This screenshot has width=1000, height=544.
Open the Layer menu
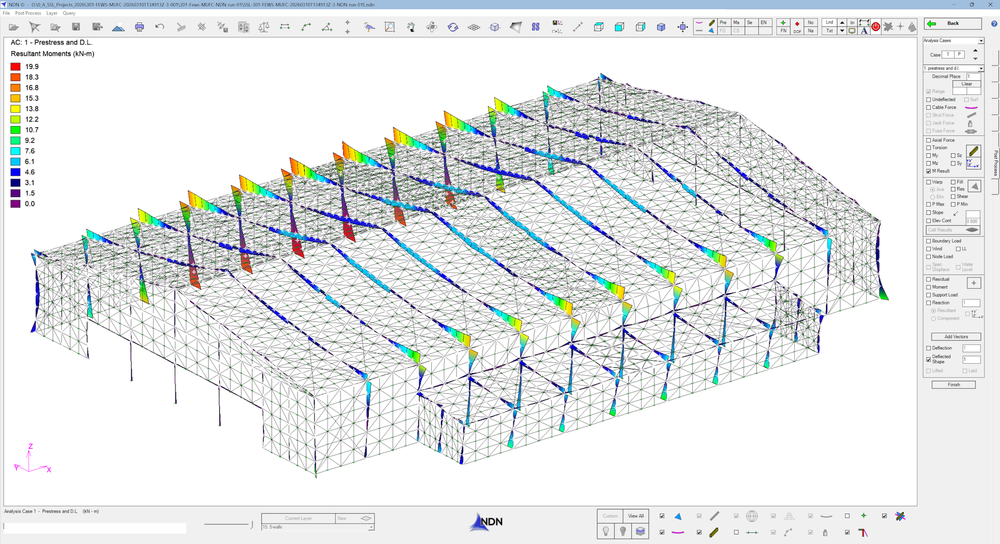click(x=52, y=13)
